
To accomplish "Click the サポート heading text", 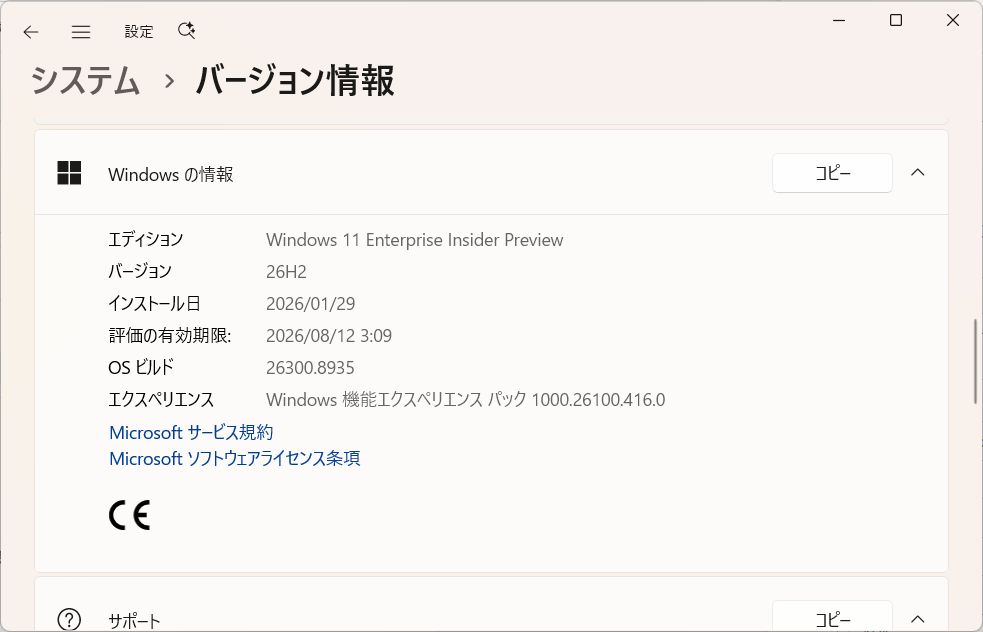I will [x=134, y=621].
